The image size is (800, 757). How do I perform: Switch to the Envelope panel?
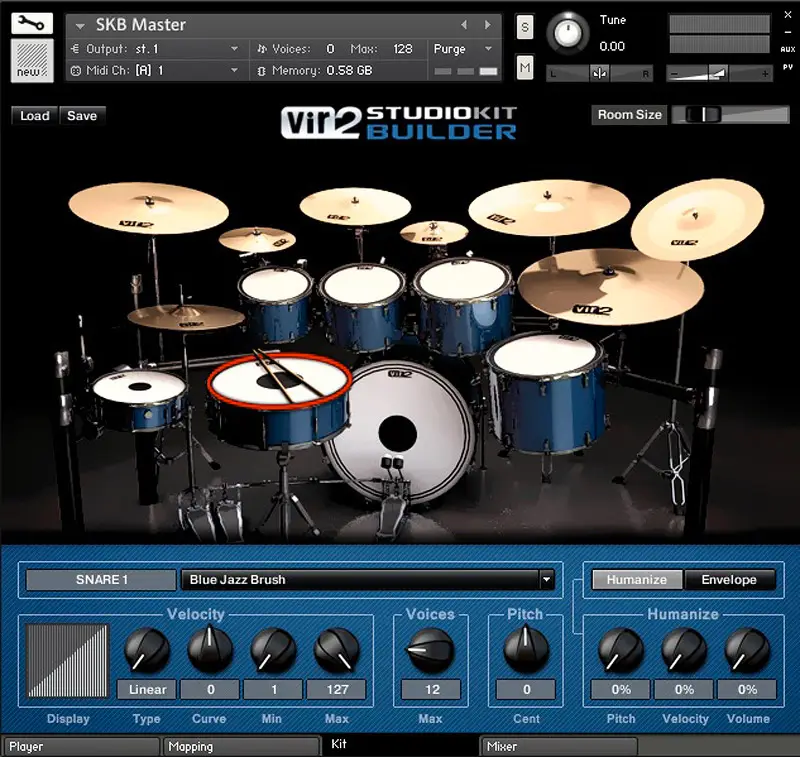(x=729, y=579)
